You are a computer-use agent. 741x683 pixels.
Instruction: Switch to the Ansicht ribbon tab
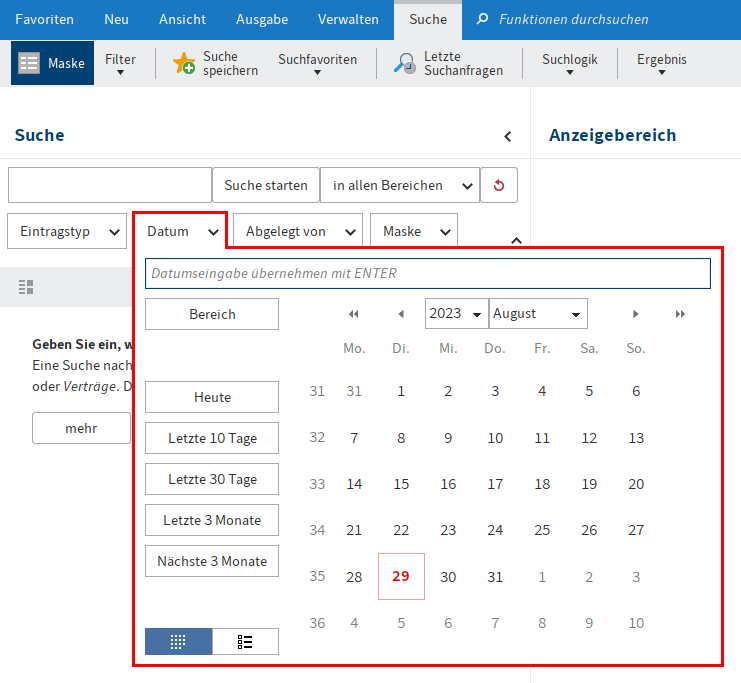[x=182, y=19]
